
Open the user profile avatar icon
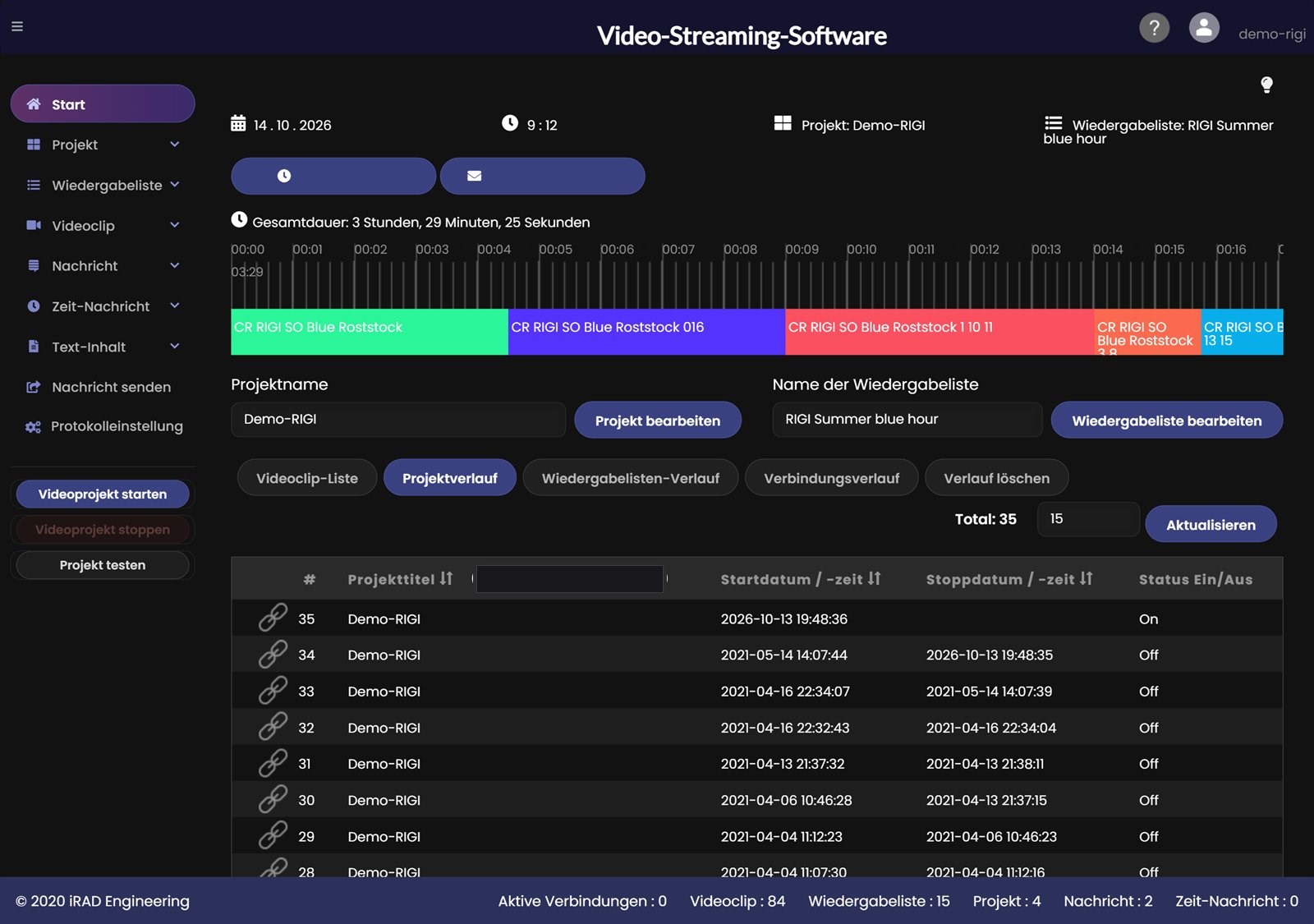(1204, 28)
